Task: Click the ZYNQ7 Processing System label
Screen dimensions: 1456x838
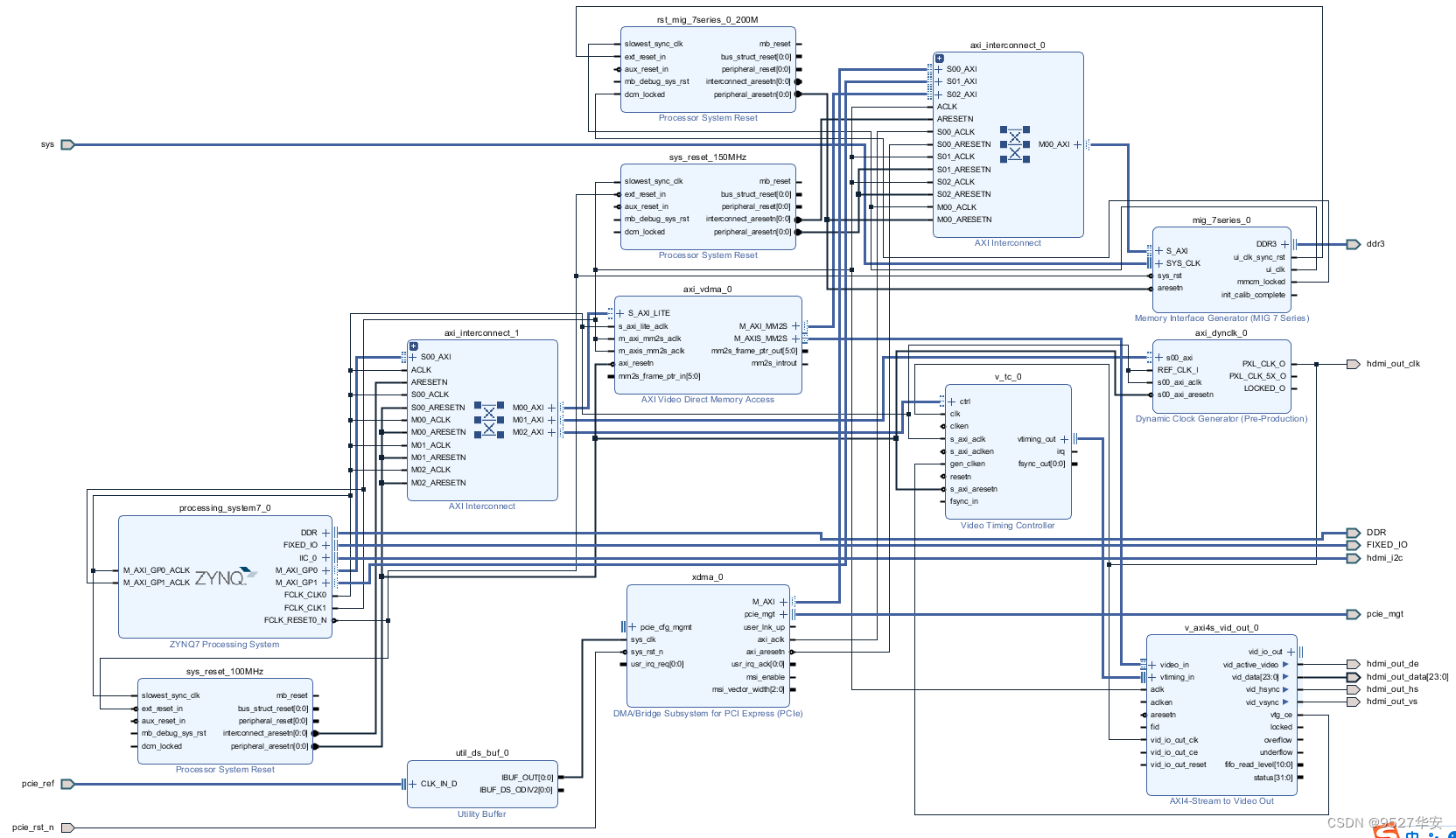Action: pyautogui.click(x=225, y=645)
